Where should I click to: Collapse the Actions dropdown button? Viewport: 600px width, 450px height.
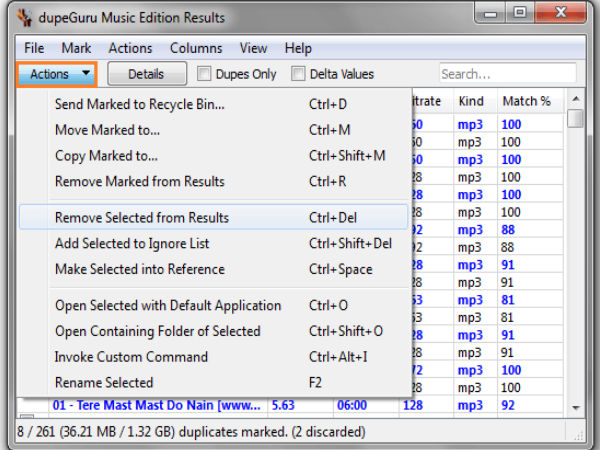[x=57, y=74]
